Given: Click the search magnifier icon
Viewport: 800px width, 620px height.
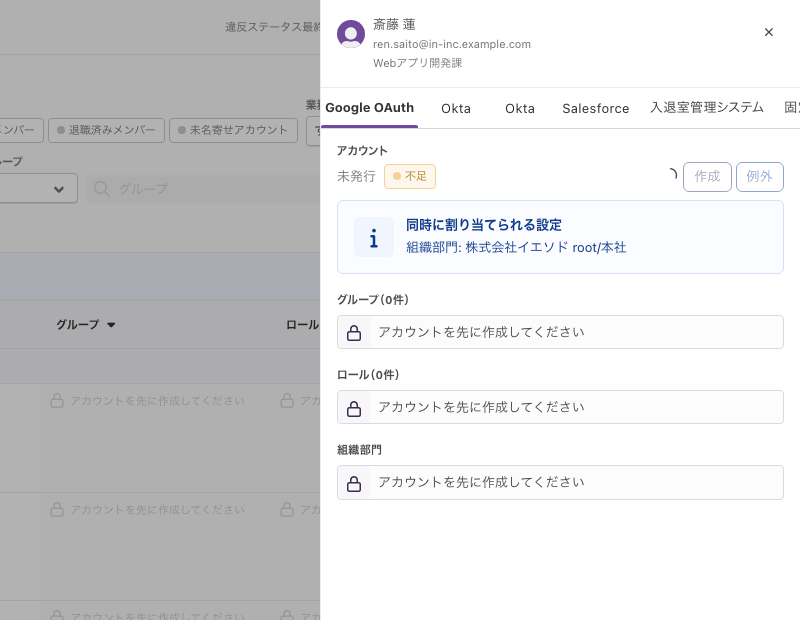Looking at the screenshot, I should (101, 189).
